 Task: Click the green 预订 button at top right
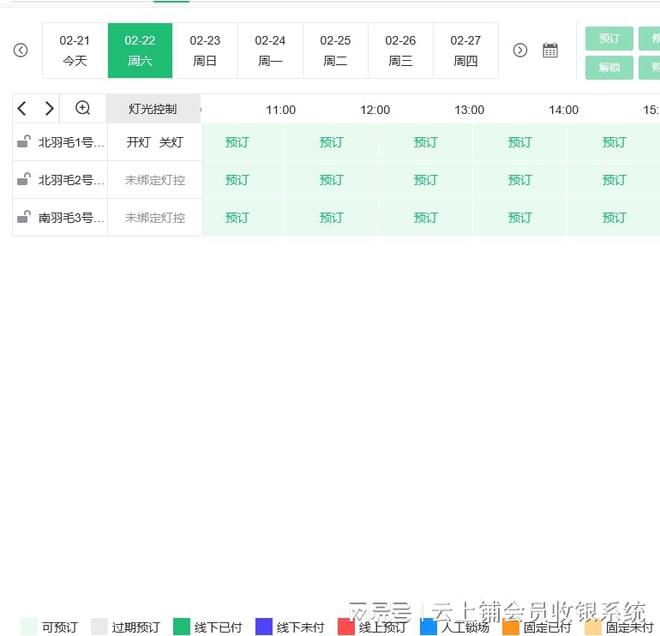(x=609, y=39)
